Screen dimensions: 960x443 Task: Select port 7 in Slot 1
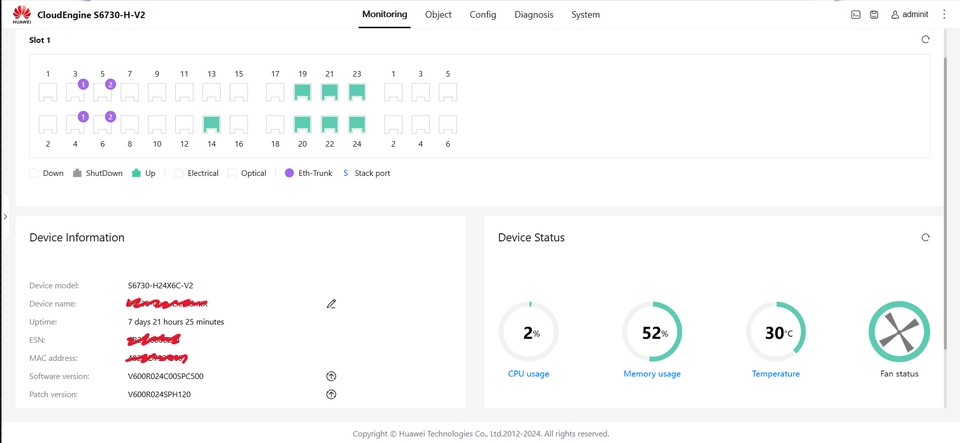(130, 92)
